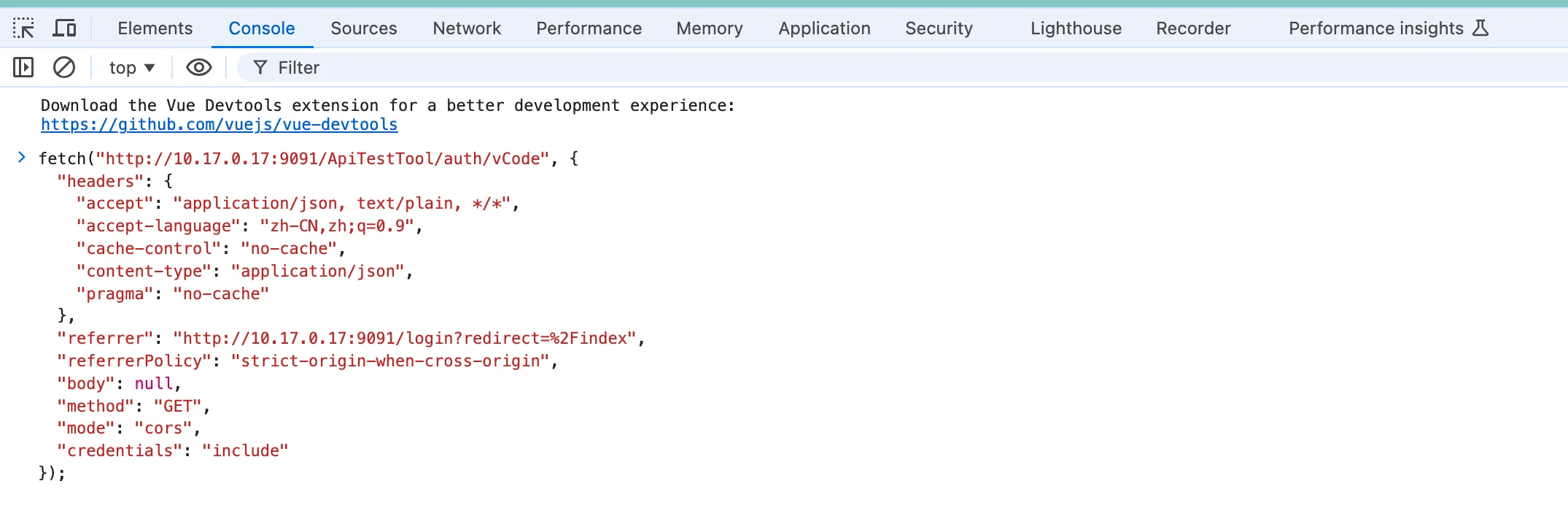Show the console sidebar icon
This screenshot has width=1568, height=527.
23,68
